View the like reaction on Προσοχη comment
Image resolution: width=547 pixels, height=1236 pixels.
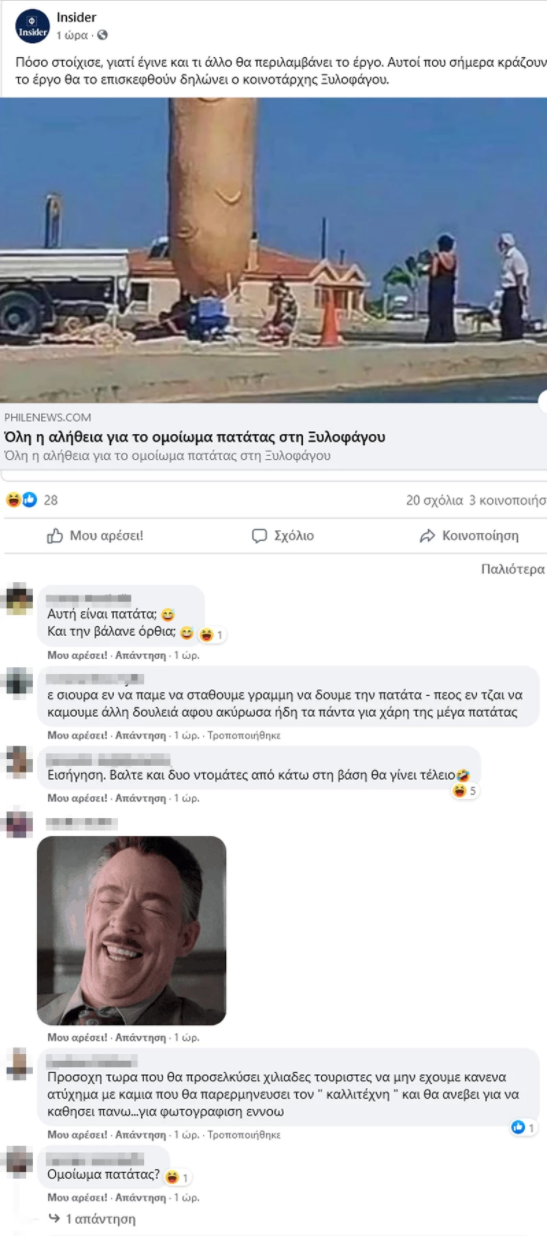[523, 1128]
